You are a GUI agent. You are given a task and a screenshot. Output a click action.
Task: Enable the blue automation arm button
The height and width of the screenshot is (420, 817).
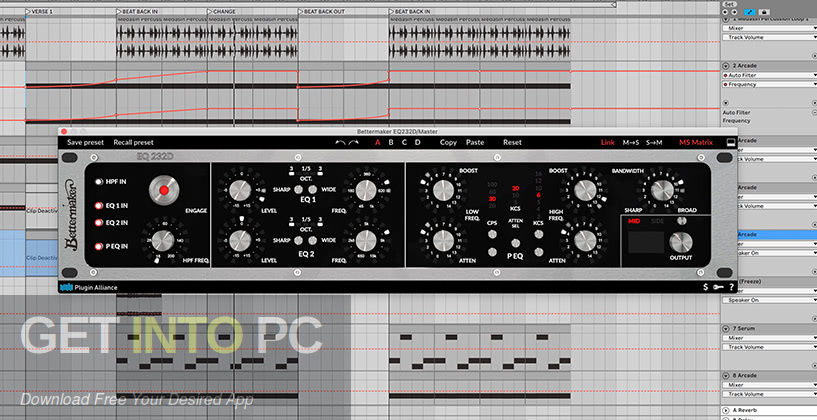(x=751, y=12)
